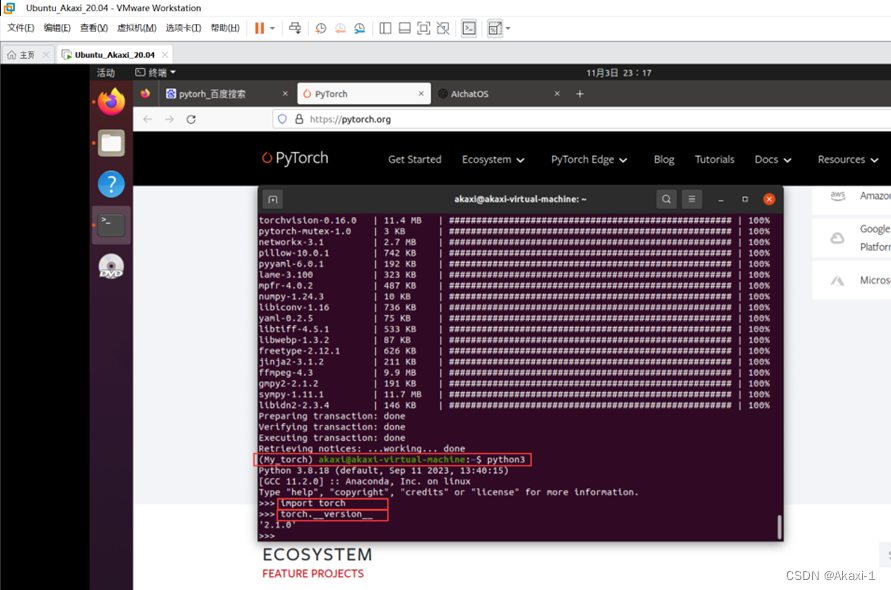Open the Get Started link

coord(415,160)
